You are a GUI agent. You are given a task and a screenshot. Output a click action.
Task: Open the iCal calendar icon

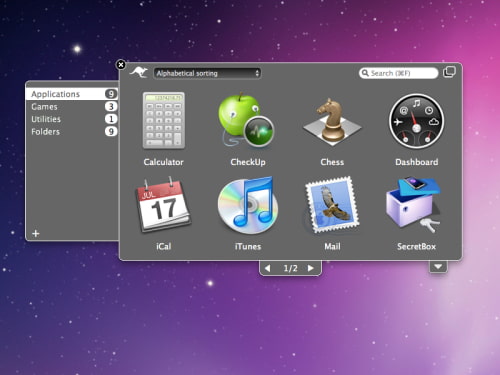click(x=163, y=205)
